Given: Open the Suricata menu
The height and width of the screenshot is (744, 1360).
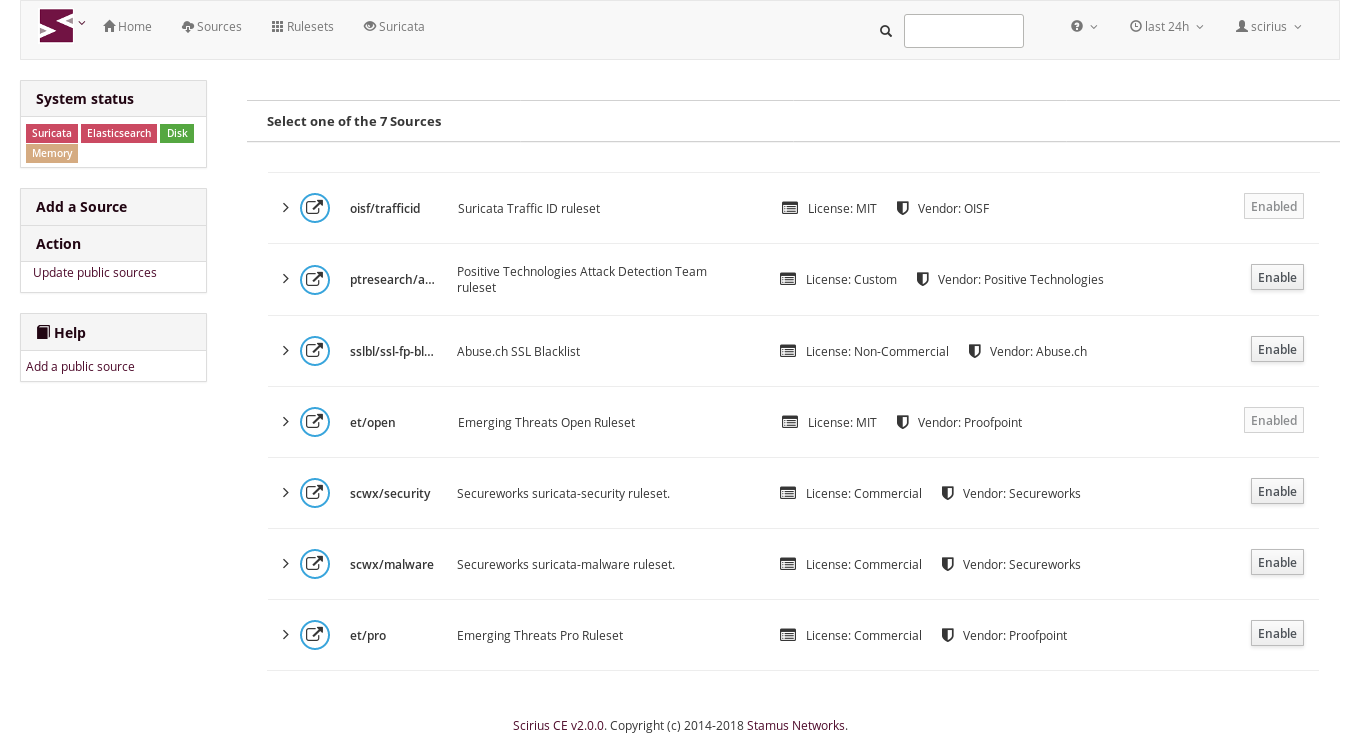Looking at the screenshot, I should point(394,27).
